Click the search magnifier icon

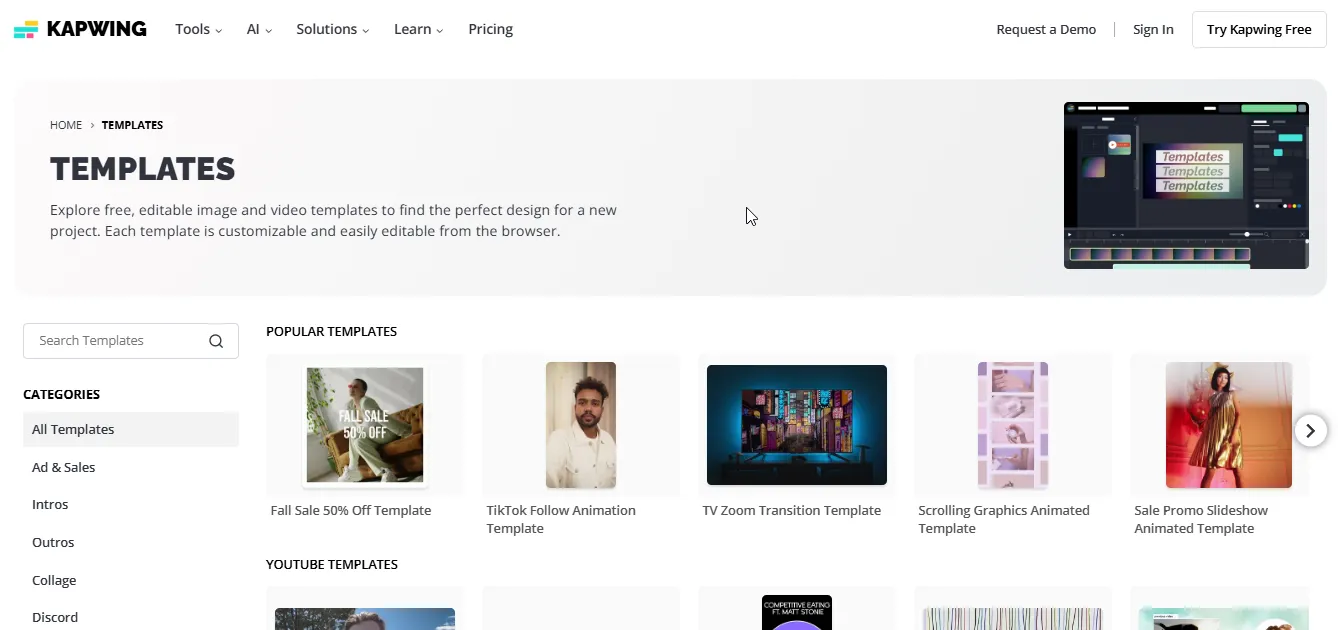pos(216,341)
